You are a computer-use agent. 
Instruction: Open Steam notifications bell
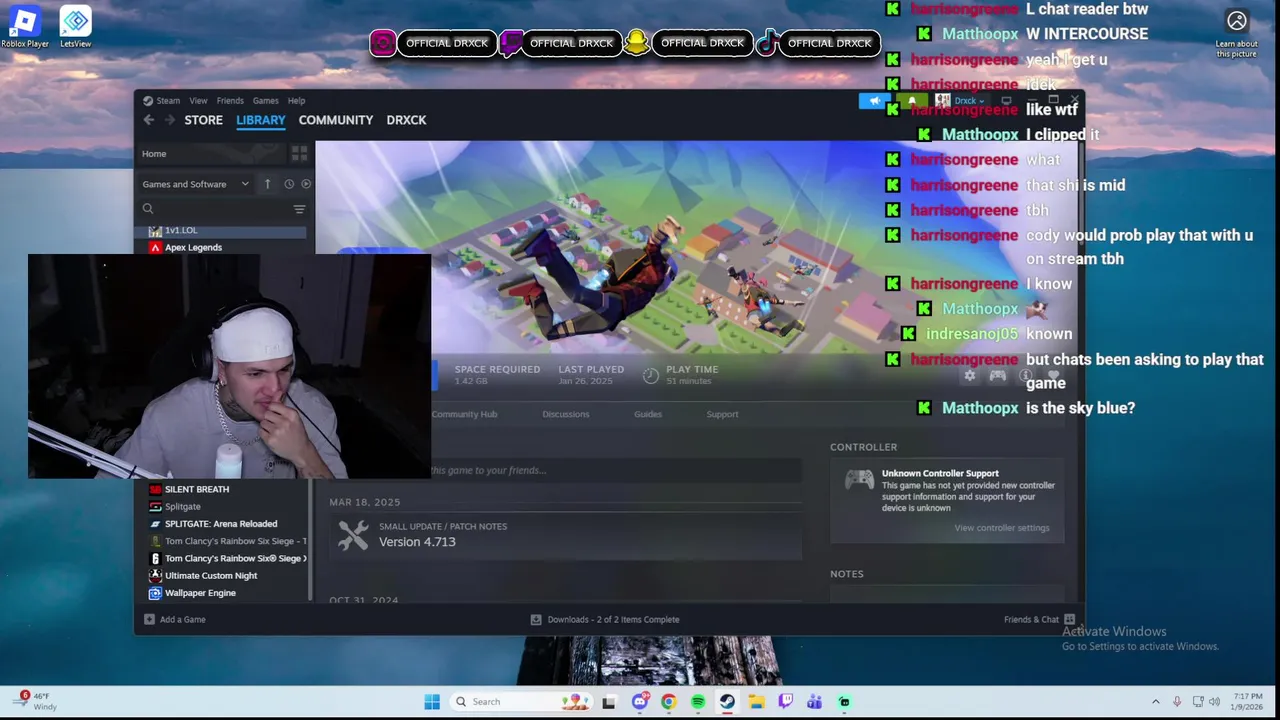(911, 101)
